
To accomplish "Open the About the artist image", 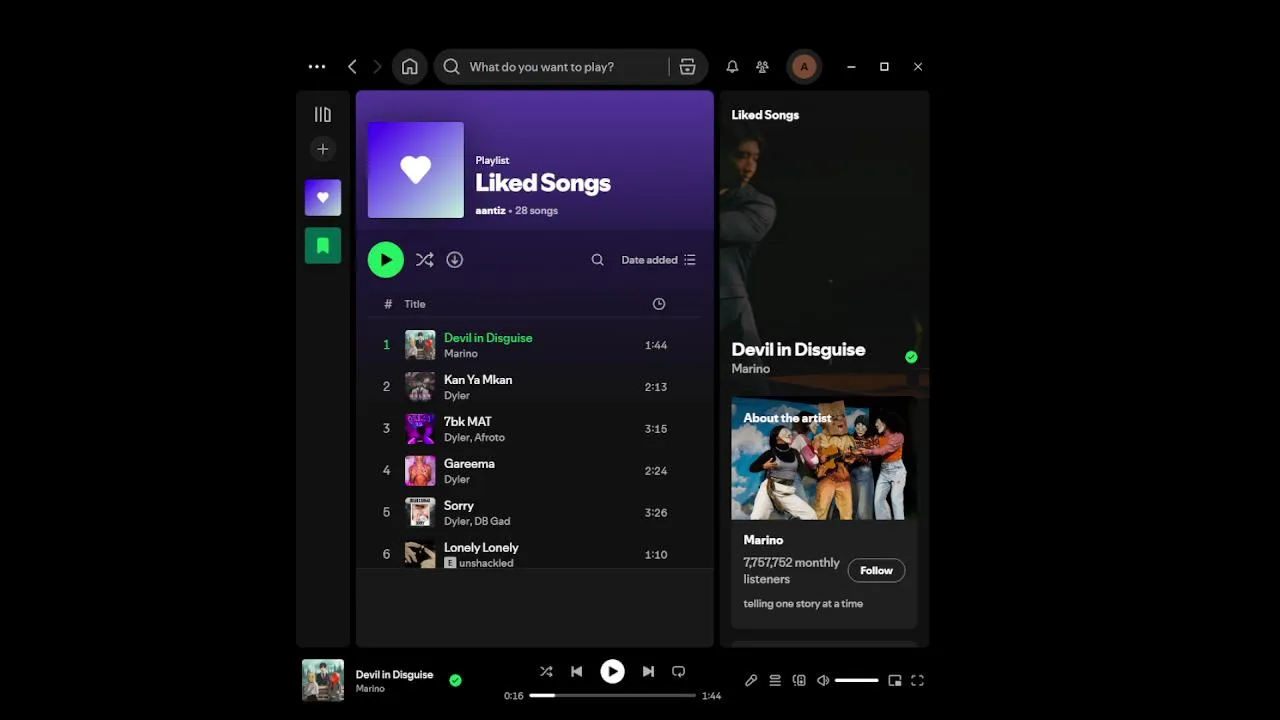I will (x=824, y=459).
